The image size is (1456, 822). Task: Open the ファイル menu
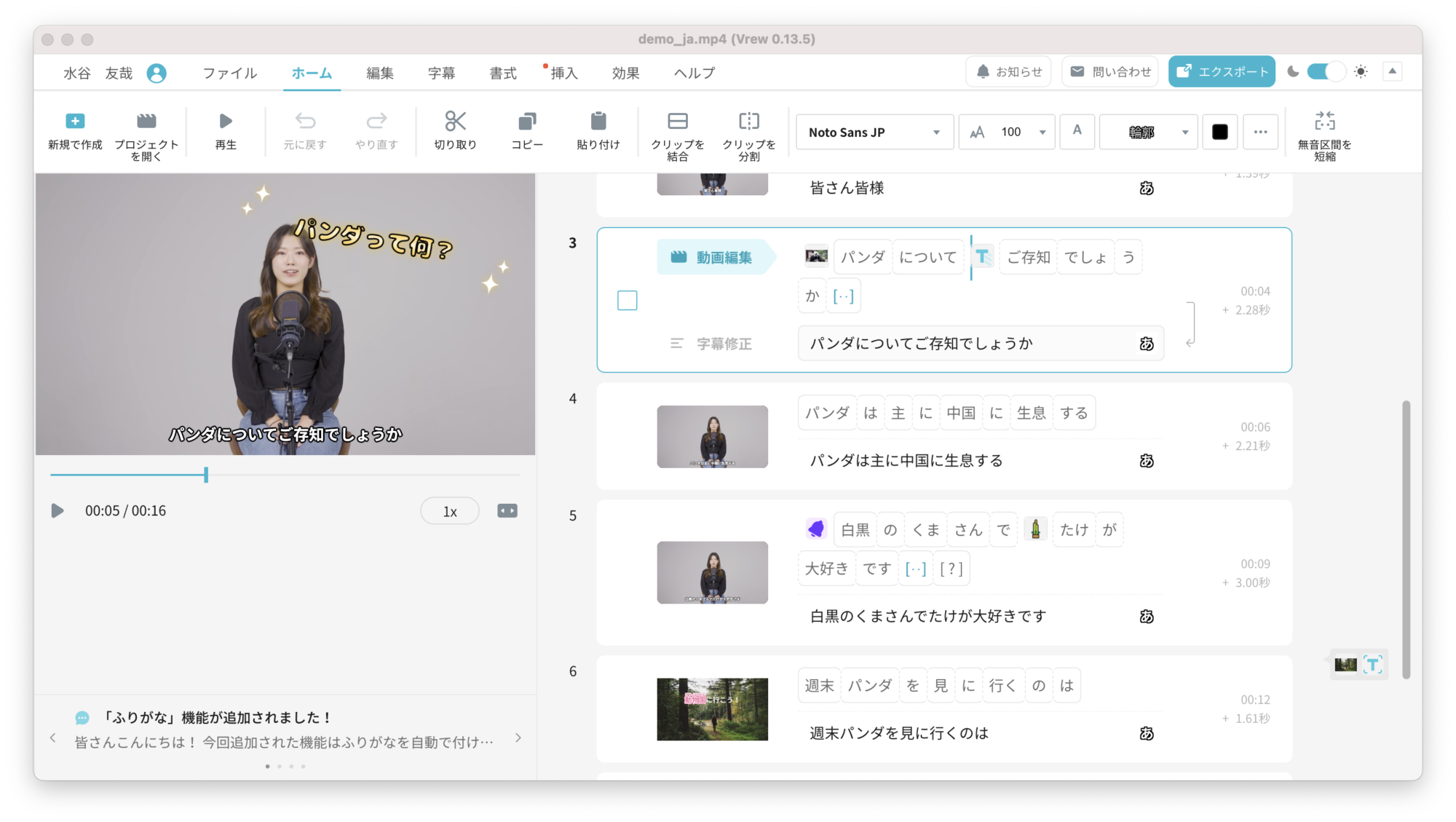(x=230, y=73)
